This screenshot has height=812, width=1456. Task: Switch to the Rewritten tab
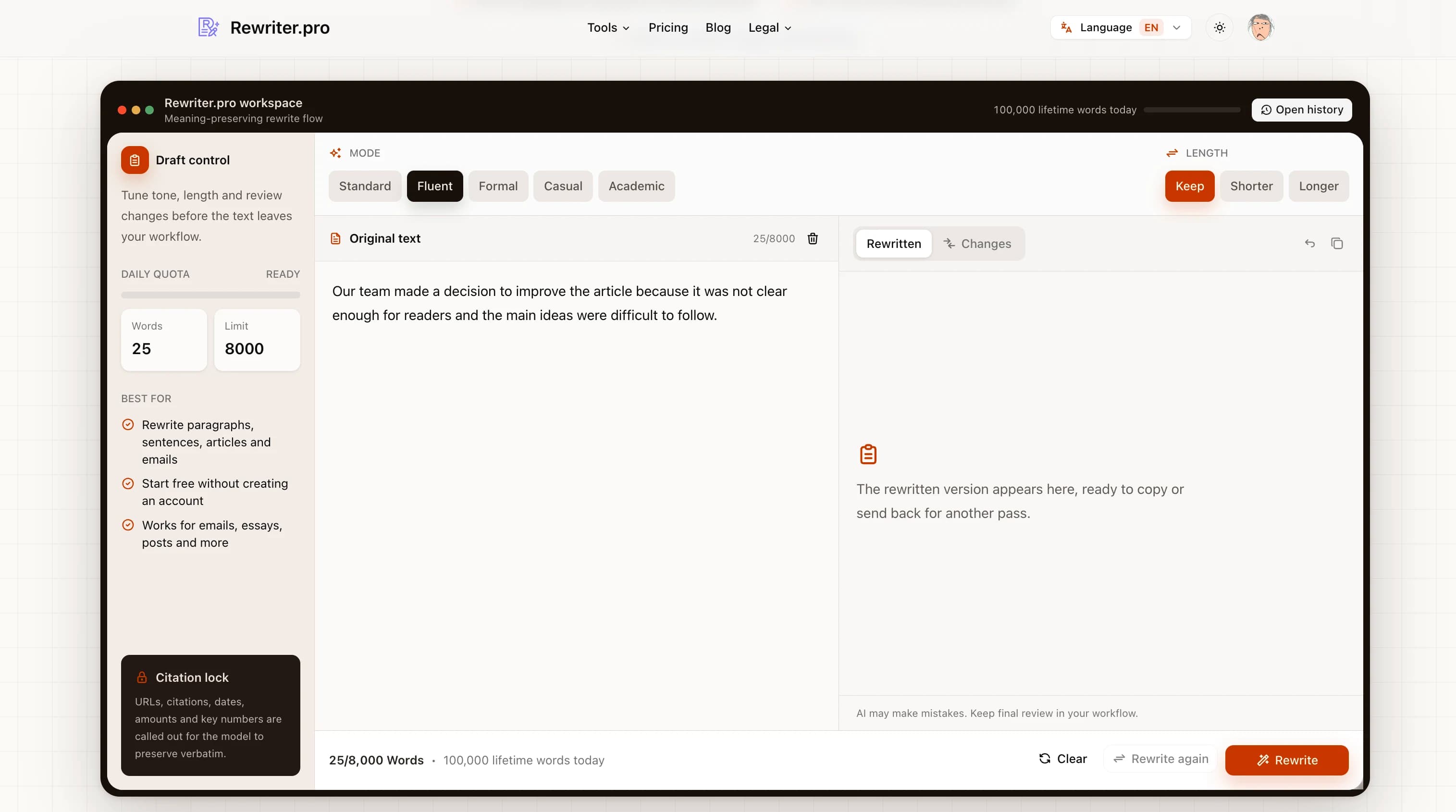point(894,244)
